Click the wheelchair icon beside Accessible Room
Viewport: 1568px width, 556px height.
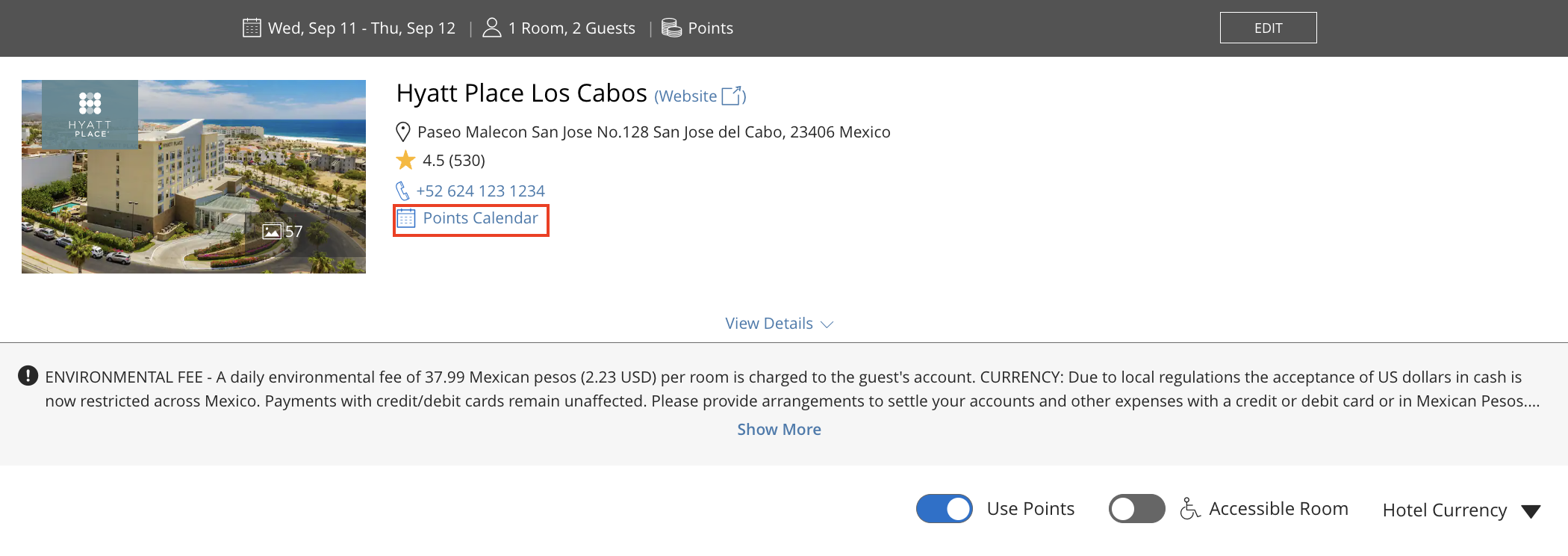coord(1190,508)
